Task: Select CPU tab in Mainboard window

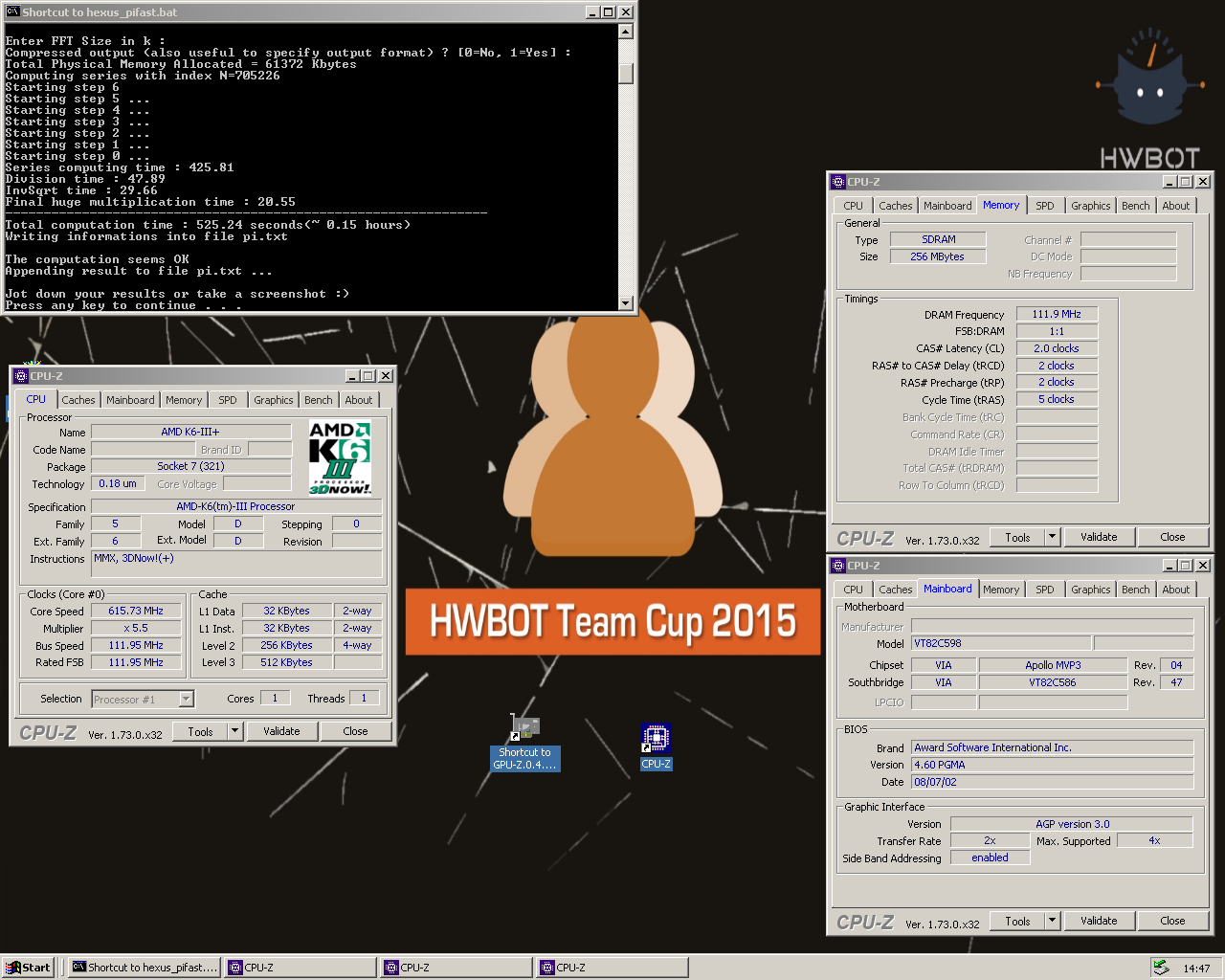Action: pyautogui.click(x=854, y=590)
